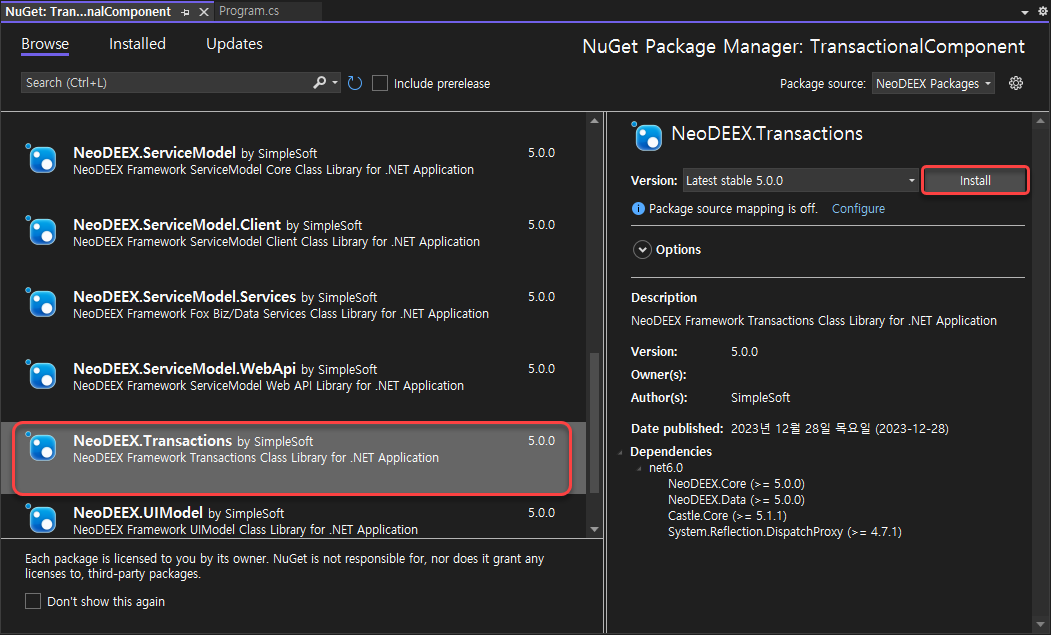Screen dimensions: 1051x635
Task: Click details pane scroll up arrow
Action: click(x=1040, y=121)
